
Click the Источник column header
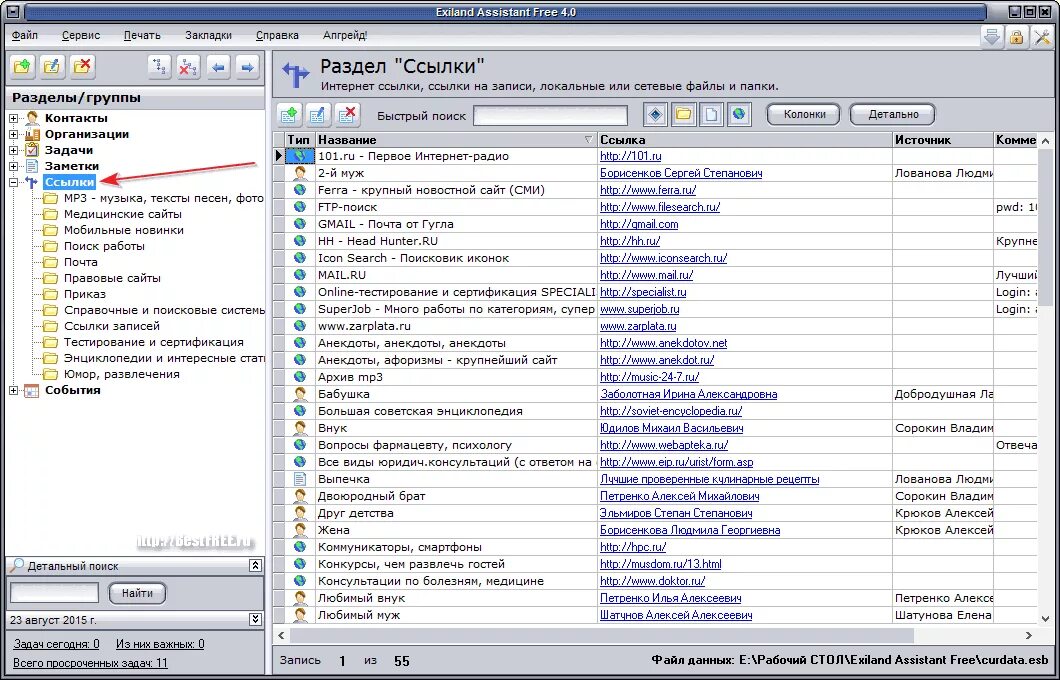pos(942,140)
